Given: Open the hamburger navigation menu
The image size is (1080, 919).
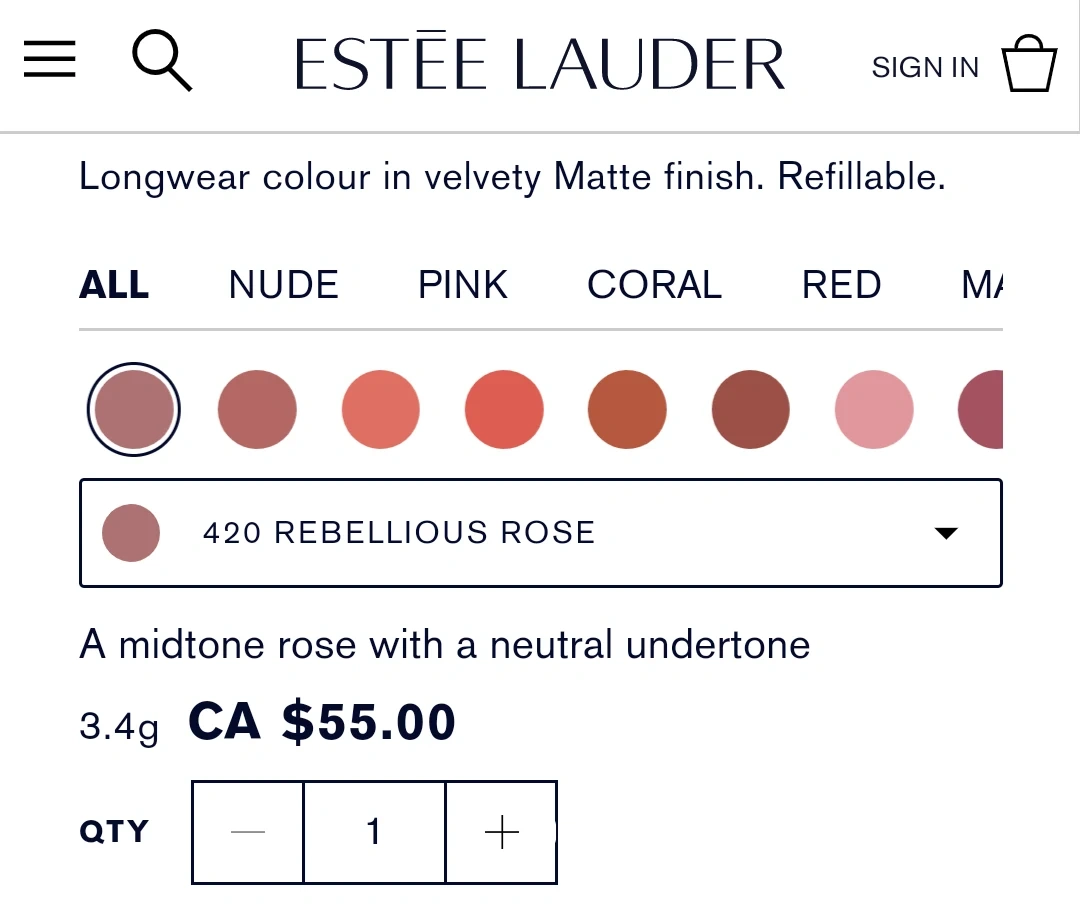Looking at the screenshot, I should 50,60.
